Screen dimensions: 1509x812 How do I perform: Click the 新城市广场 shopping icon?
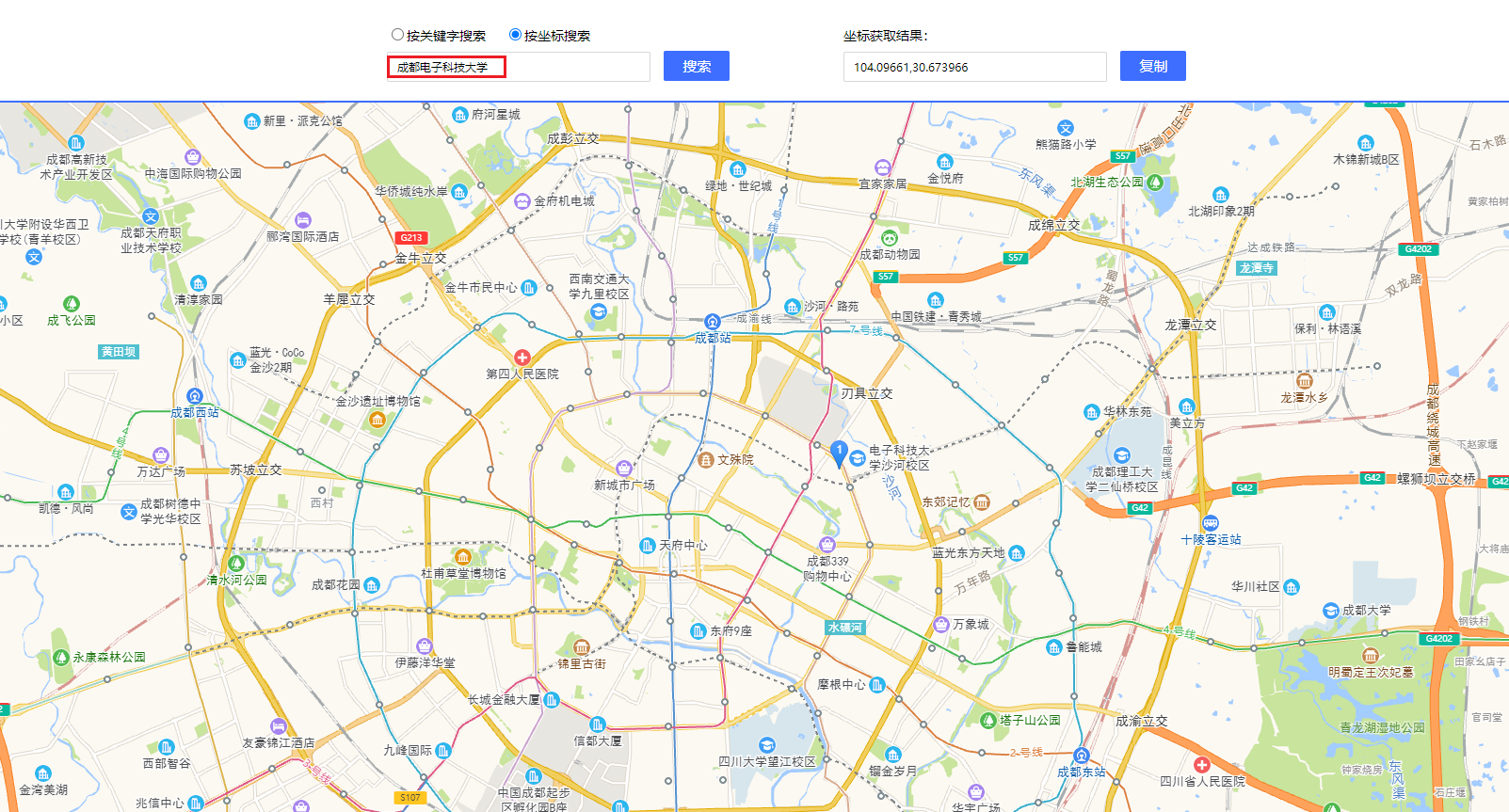pyautogui.click(x=623, y=469)
